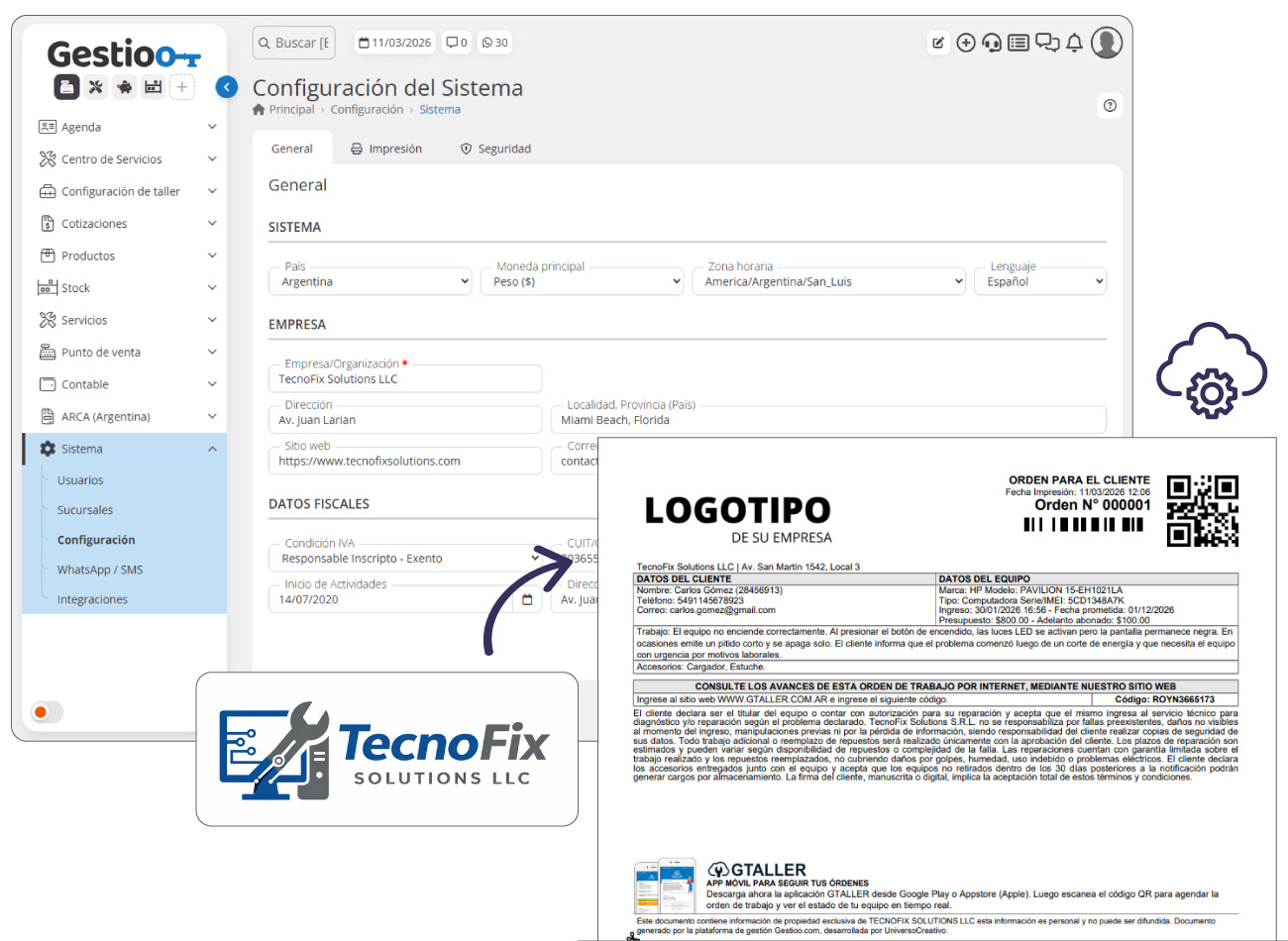Open the piggy bank module icon
The height and width of the screenshot is (941, 1288).
125,87
